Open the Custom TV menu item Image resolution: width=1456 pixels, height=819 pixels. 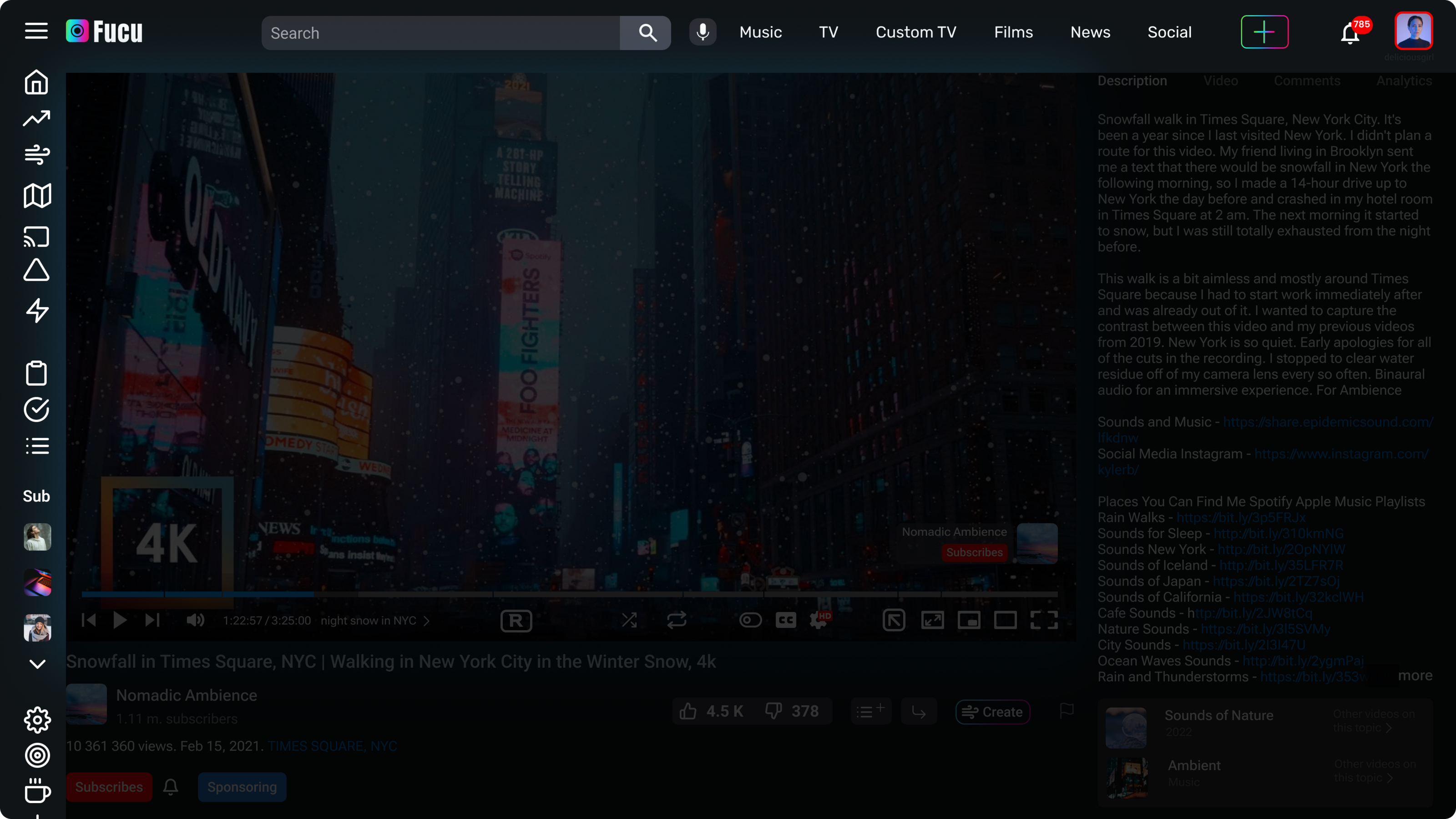coord(915,32)
